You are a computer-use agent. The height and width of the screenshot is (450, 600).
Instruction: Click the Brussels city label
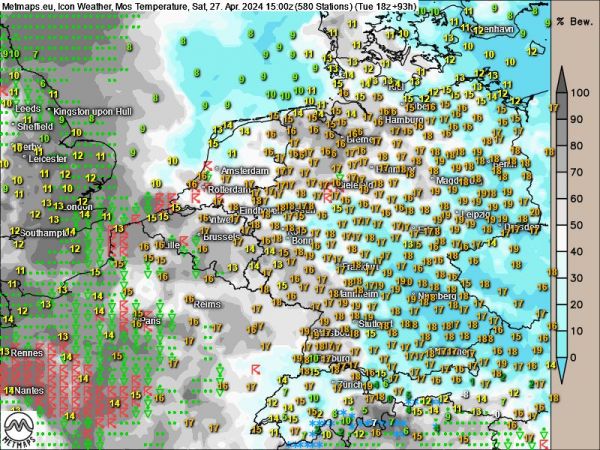222,237
